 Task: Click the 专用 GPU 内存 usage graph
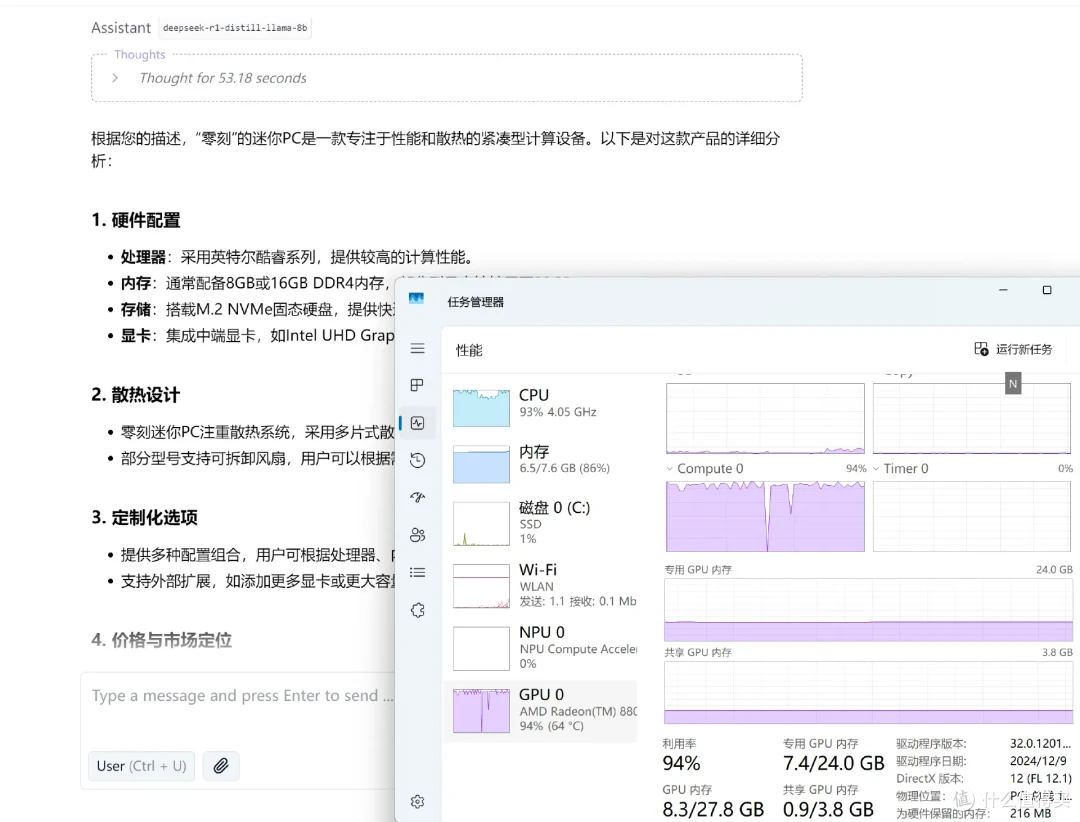(x=869, y=610)
